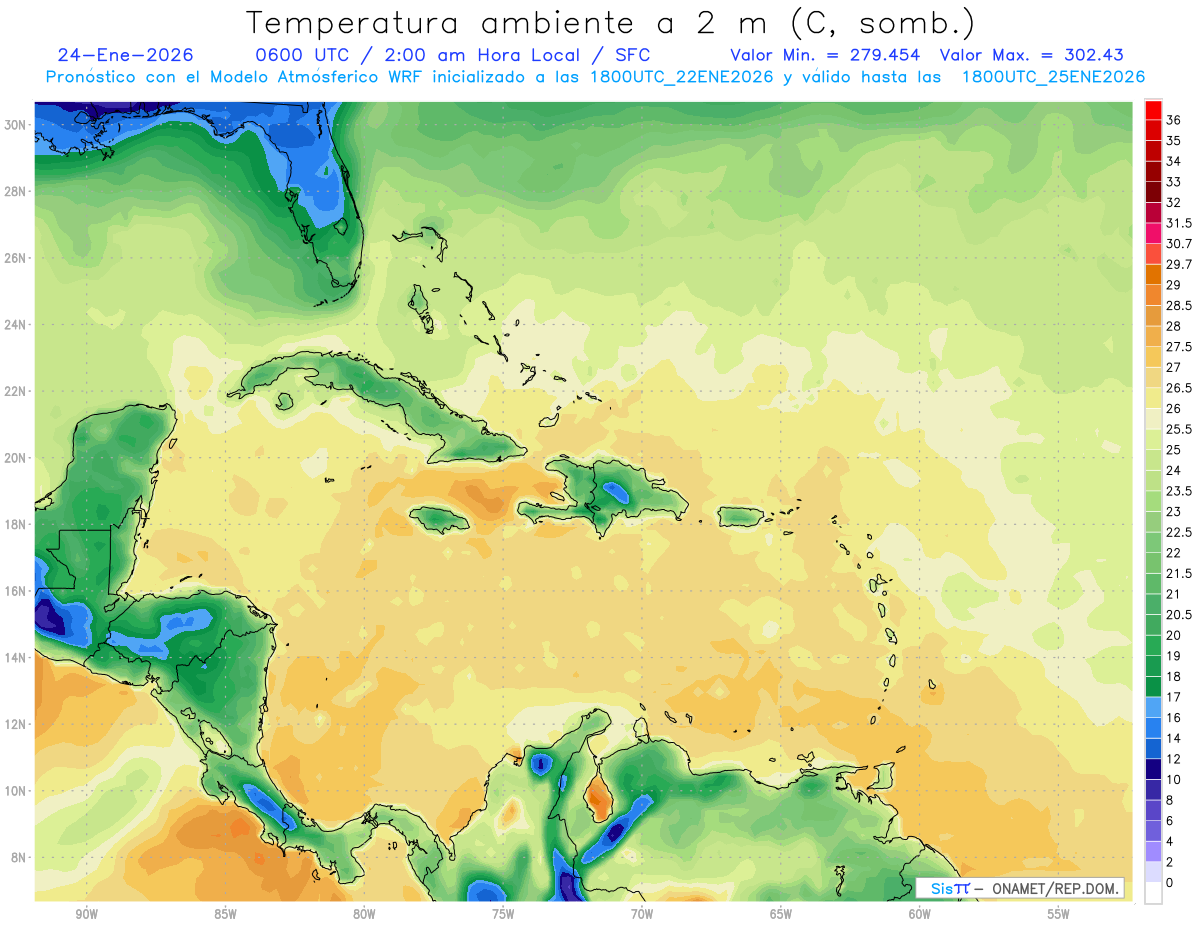Click the color scale label "36"

[1174, 119]
